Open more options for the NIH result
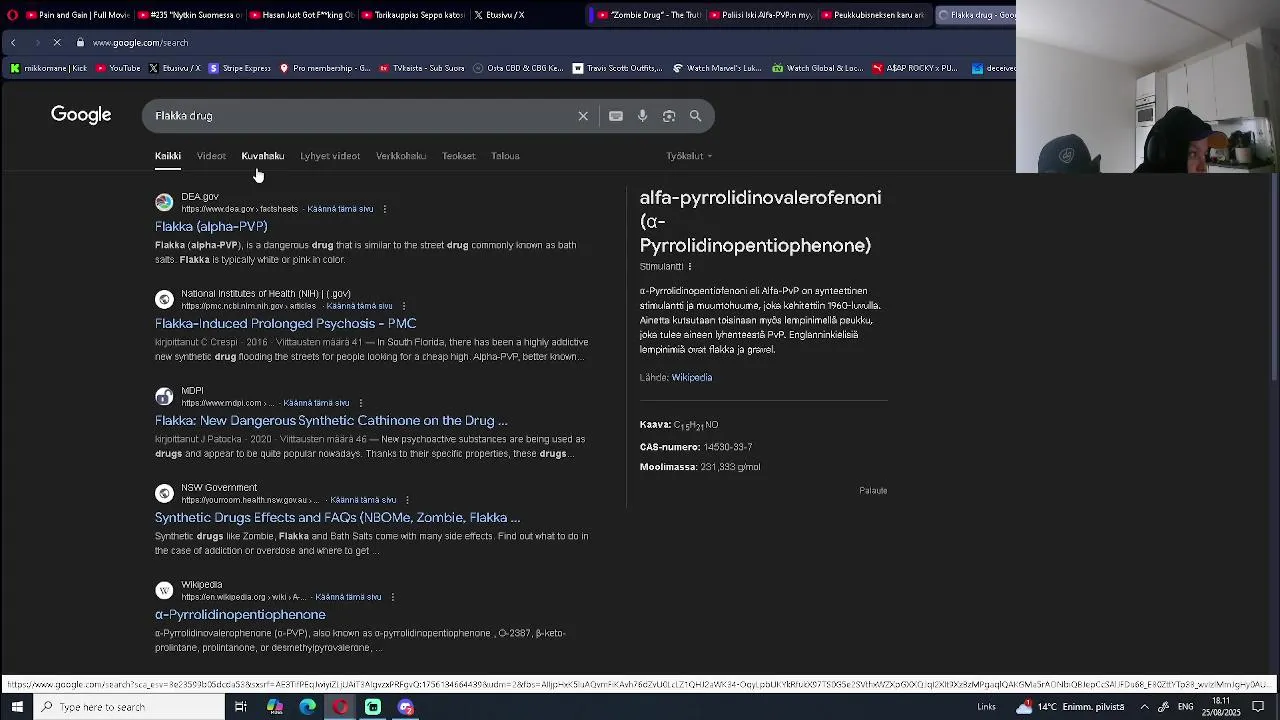The image size is (1280, 720). tap(403, 306)
